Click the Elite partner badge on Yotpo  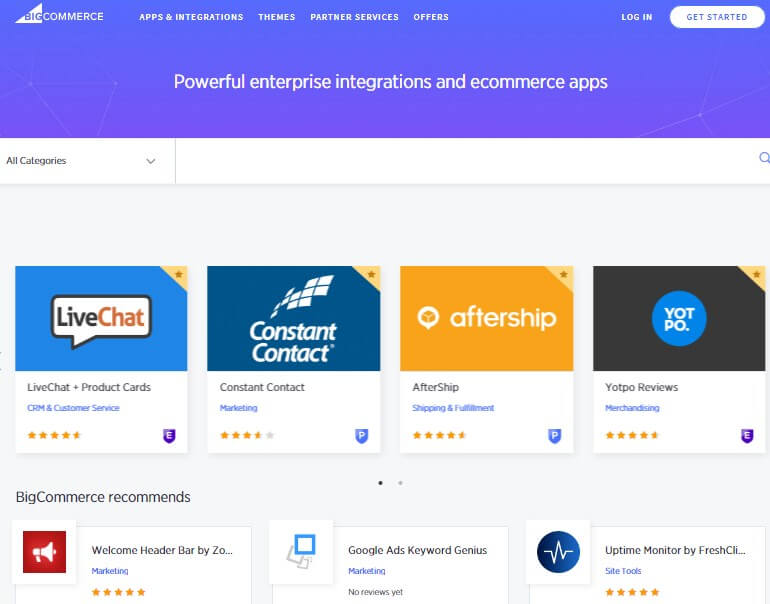click(747, 436)
